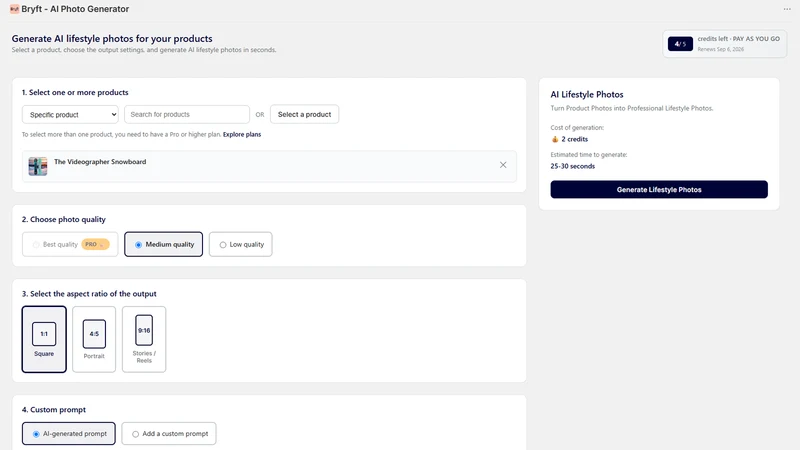Click the Renews Sep 6 text
The height and width of the screenshot is (450, 800).
pyautogui.click(x=720, y=49)
